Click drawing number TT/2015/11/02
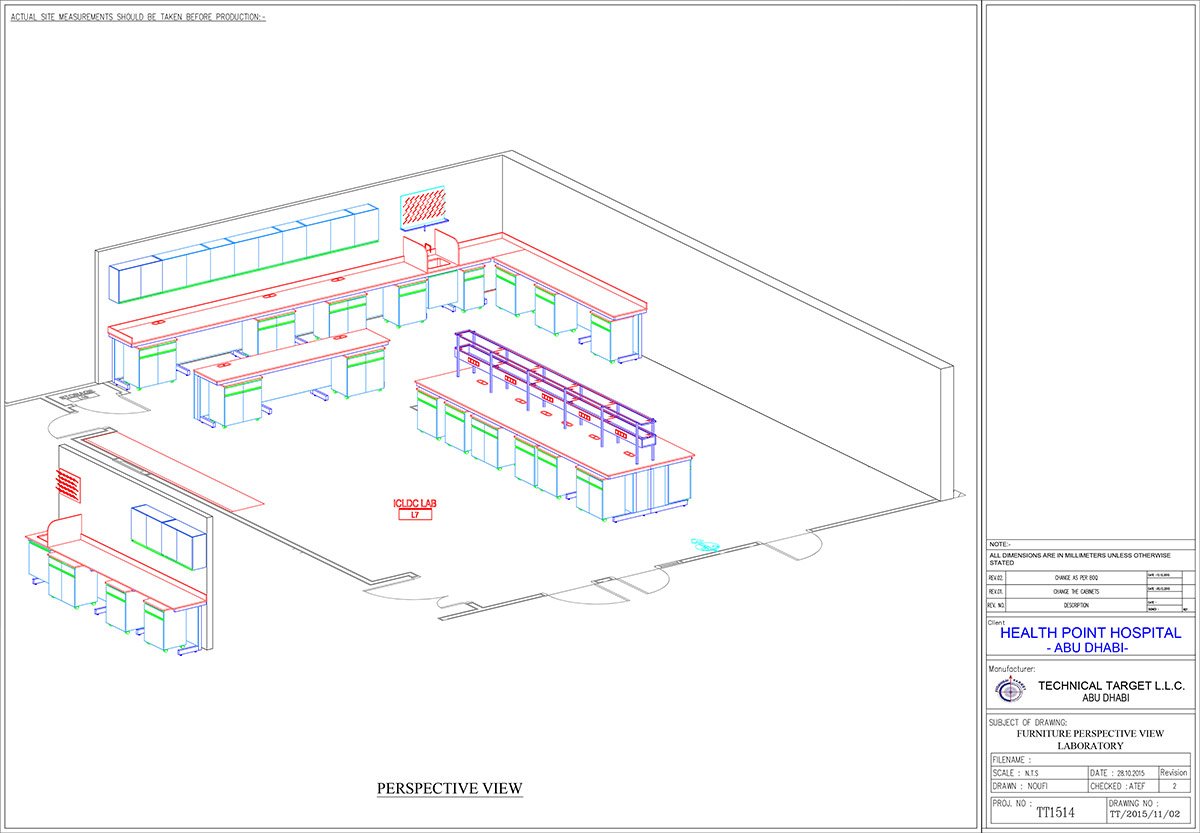1200x833 pixels. (1150, 816)
